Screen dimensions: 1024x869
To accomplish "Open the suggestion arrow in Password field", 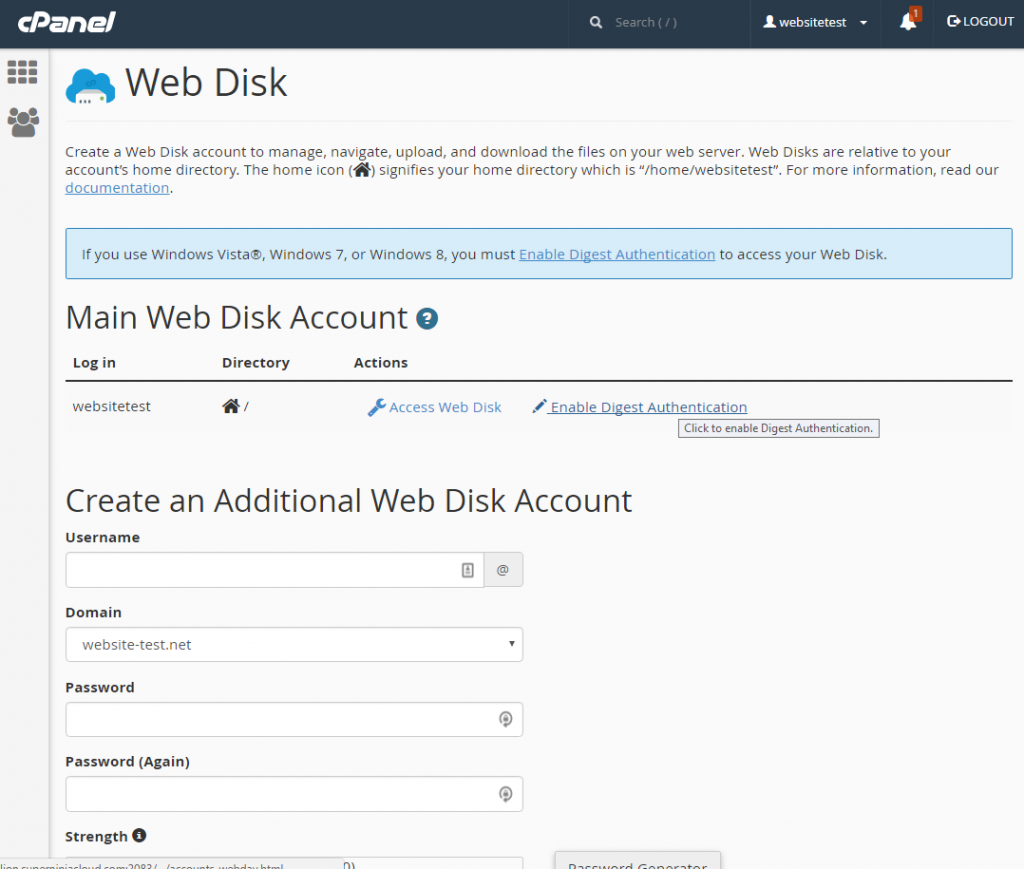I will click(x=505, y=719).
